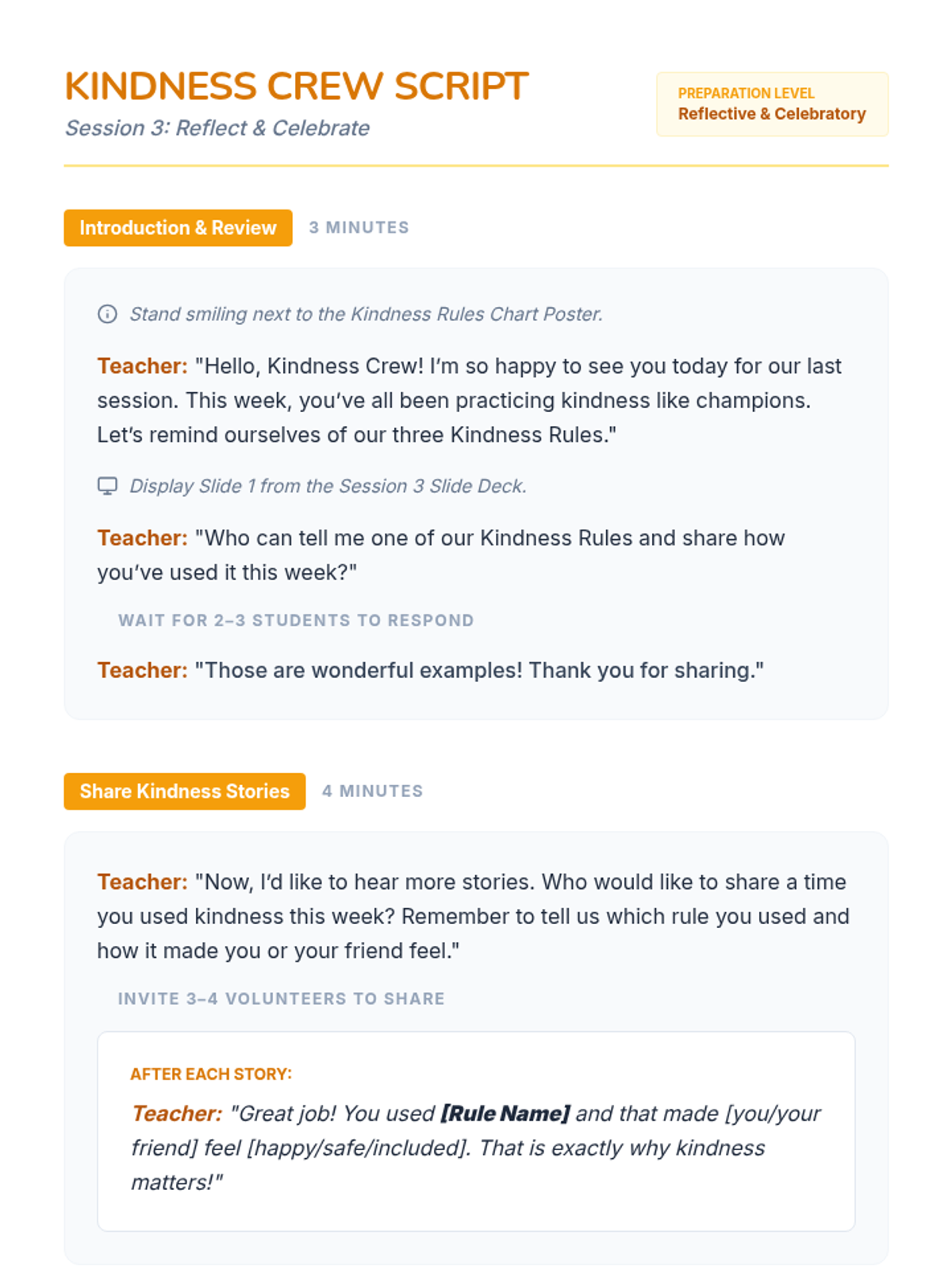Click the 'Who can tell me one' teacher line
Image resolution: width=952 pixels, height=1270 pixels.
tap(440, 555)
